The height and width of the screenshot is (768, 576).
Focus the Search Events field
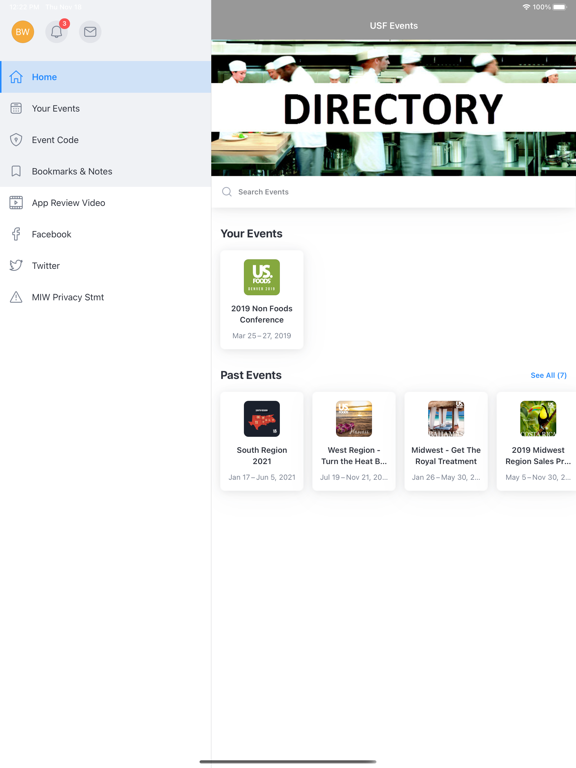tap(394, 192)
